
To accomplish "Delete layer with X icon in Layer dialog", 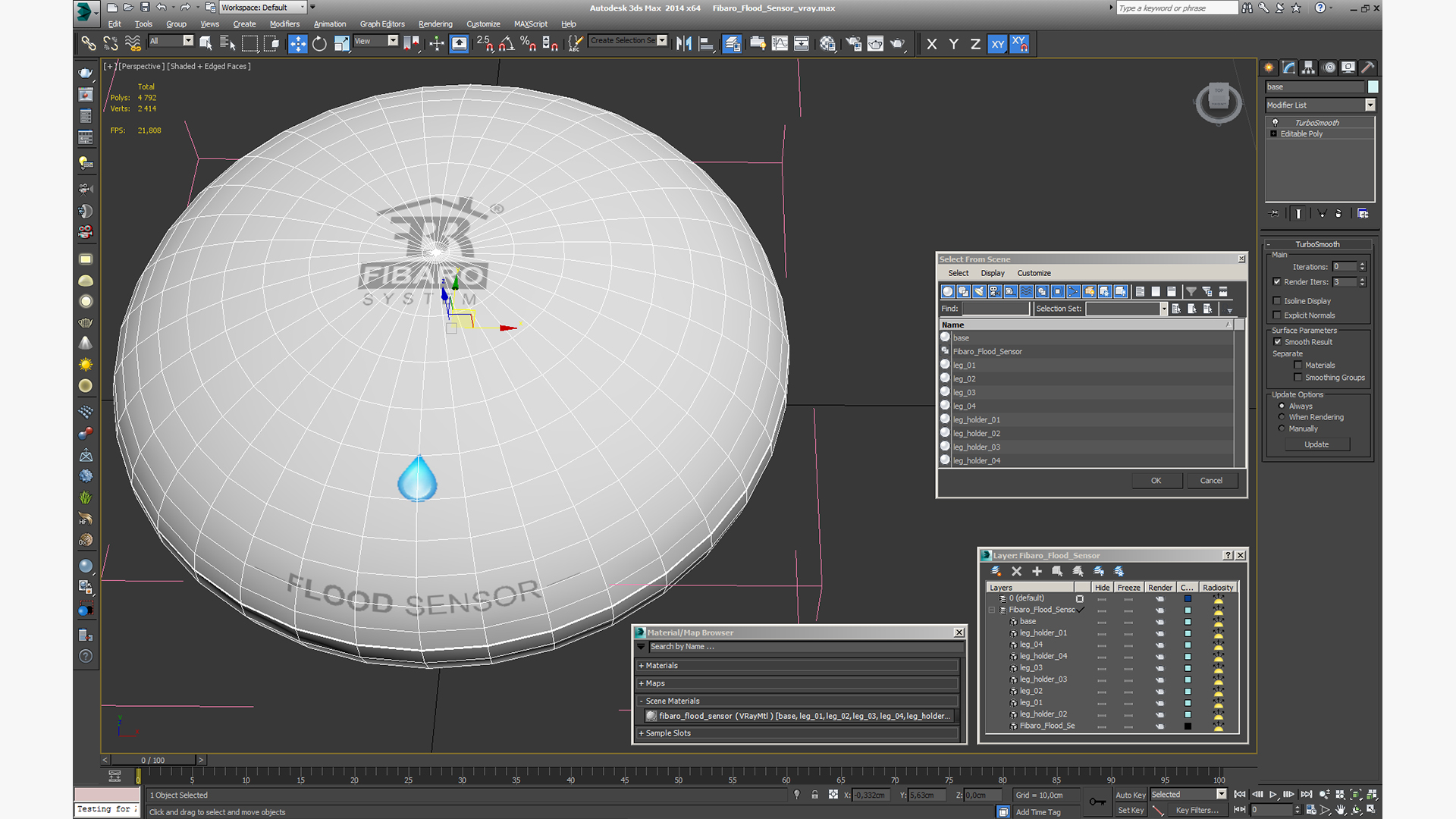I will click(1017, 571).
